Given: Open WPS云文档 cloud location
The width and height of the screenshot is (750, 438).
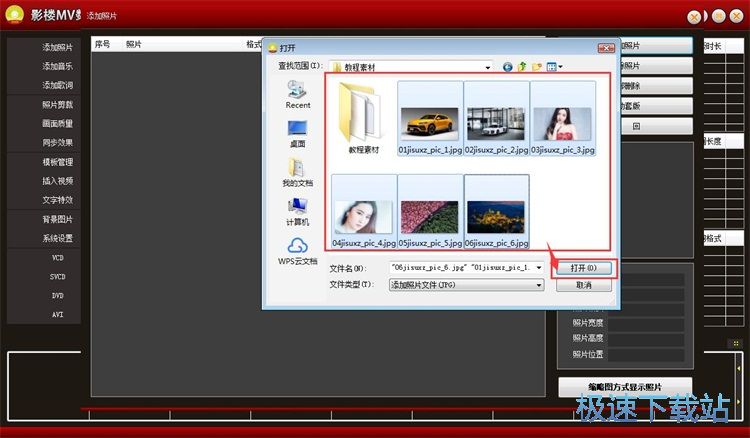Looking at the screenshot, I should [x=298, y=250].
